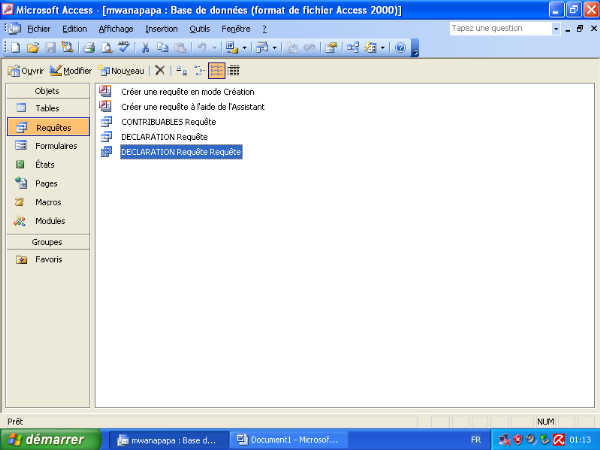Click the New blank database icon
Image resolution: width=600 pixels, height=450 pixels.
click(x=16, y=48)
